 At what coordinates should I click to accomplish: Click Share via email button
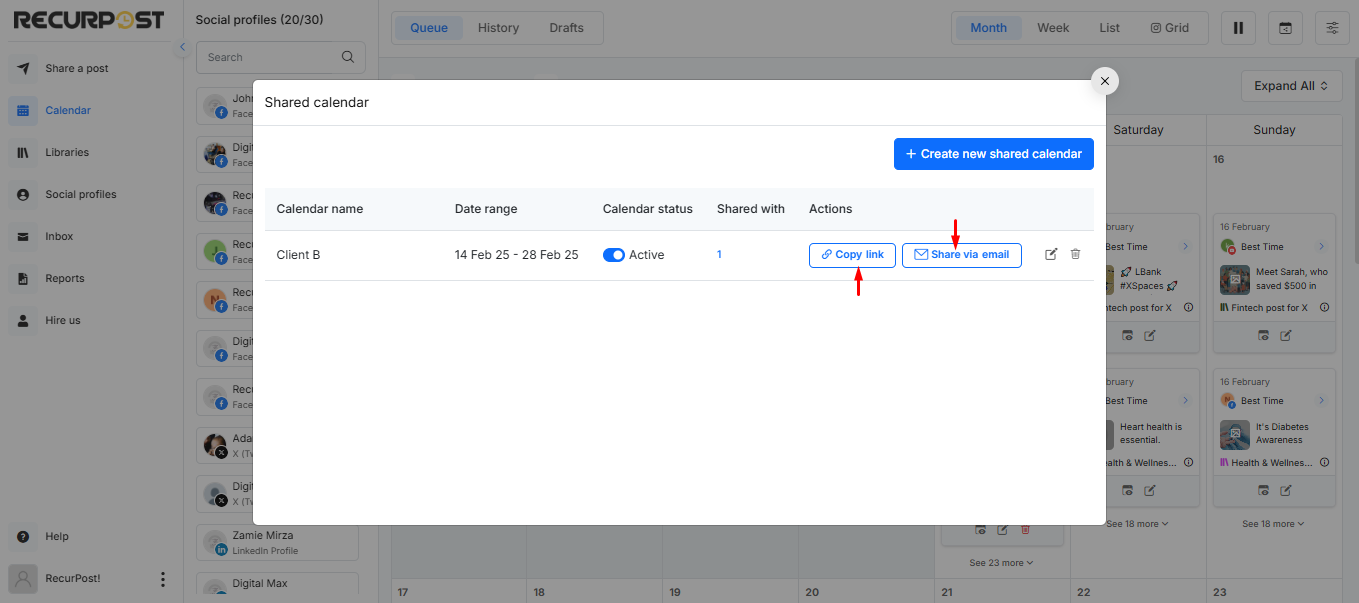click(962, 255)
